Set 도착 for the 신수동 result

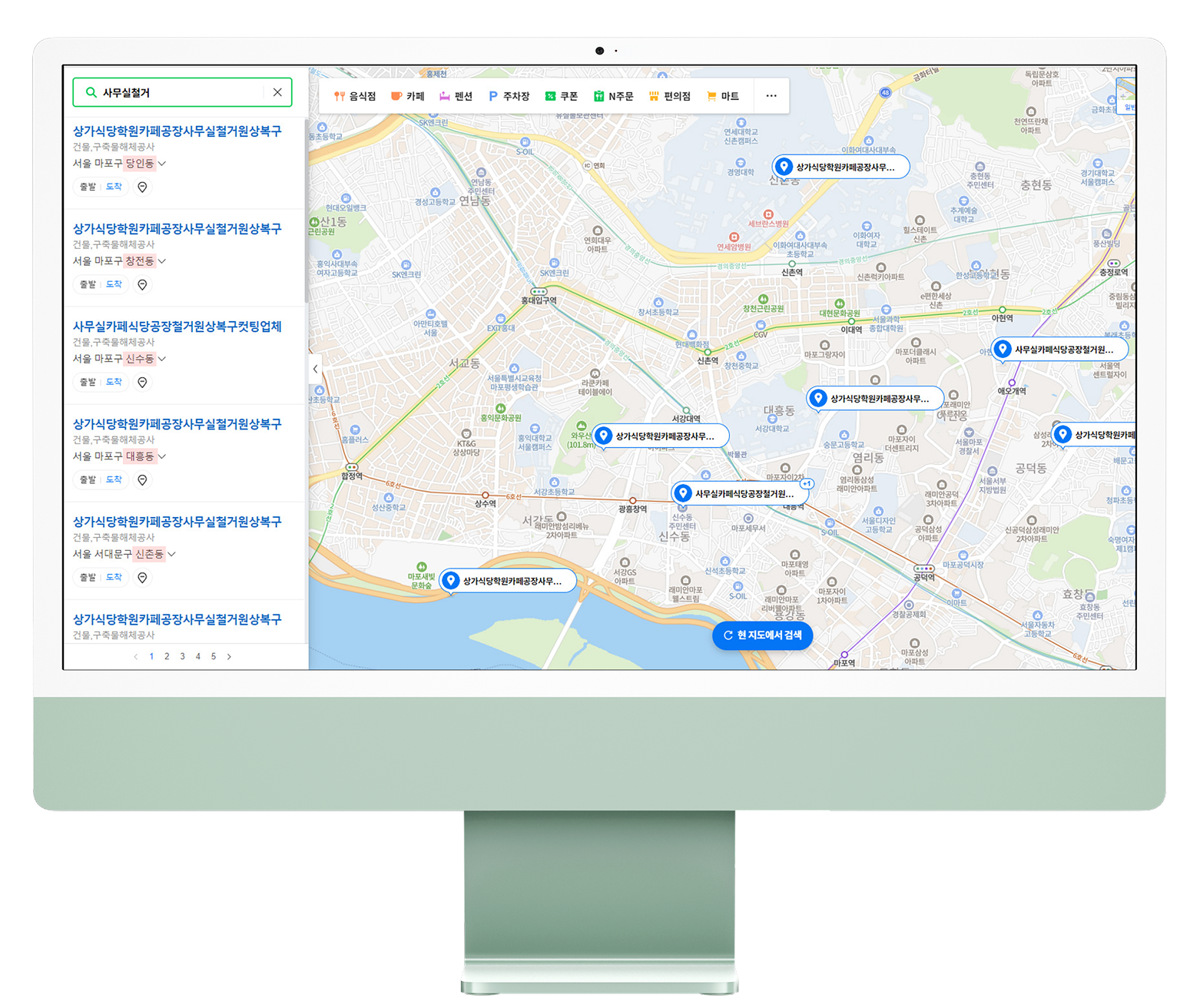click(x=114, y=382)
